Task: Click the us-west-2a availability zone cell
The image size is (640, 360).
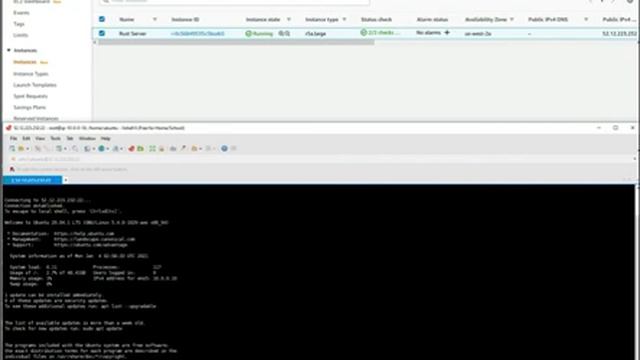Action: [478, 33]
